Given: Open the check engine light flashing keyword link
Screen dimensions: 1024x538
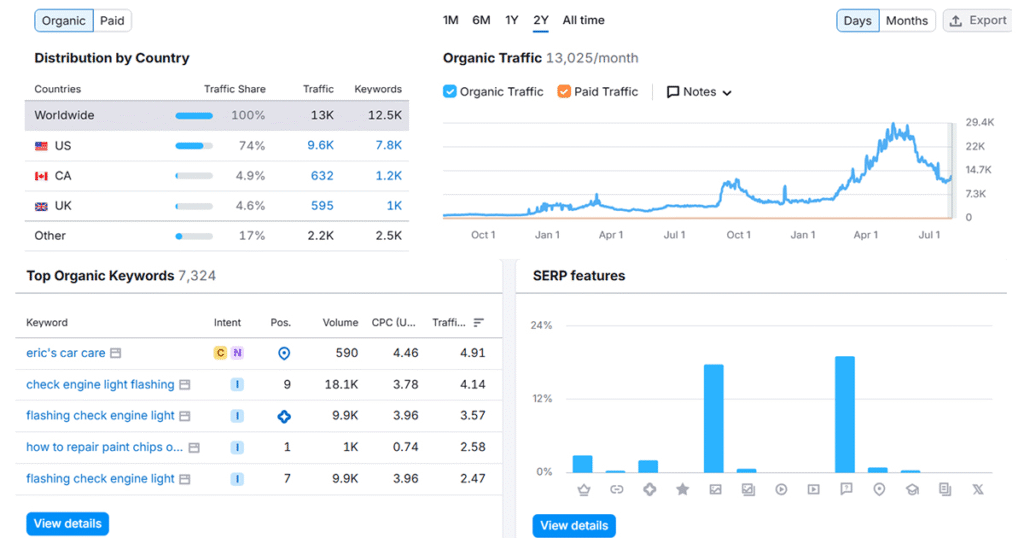Looking at the screenshot, I should pyautogui.click(x=100, y=385).
